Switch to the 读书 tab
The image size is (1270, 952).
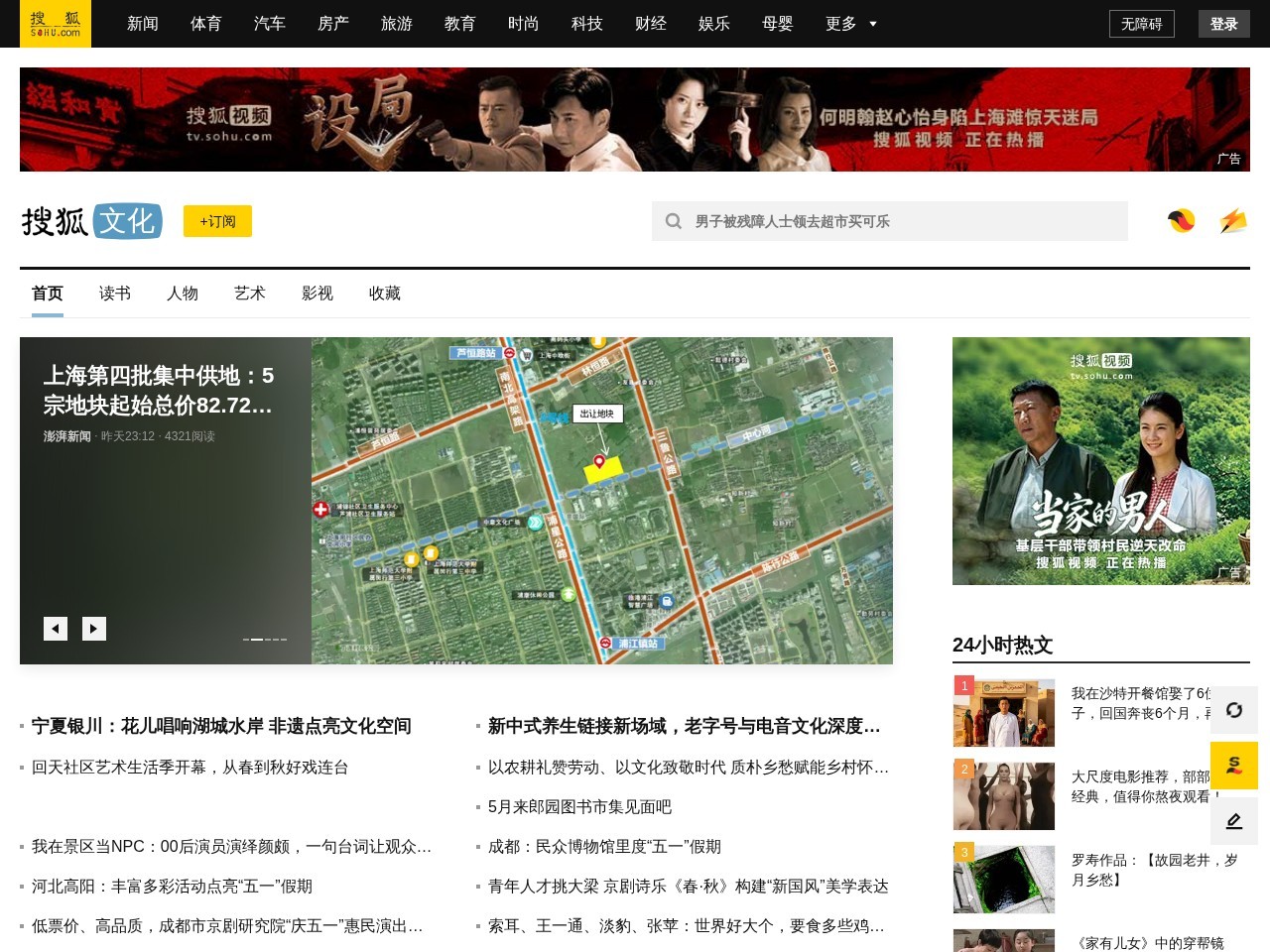[115, 294]
